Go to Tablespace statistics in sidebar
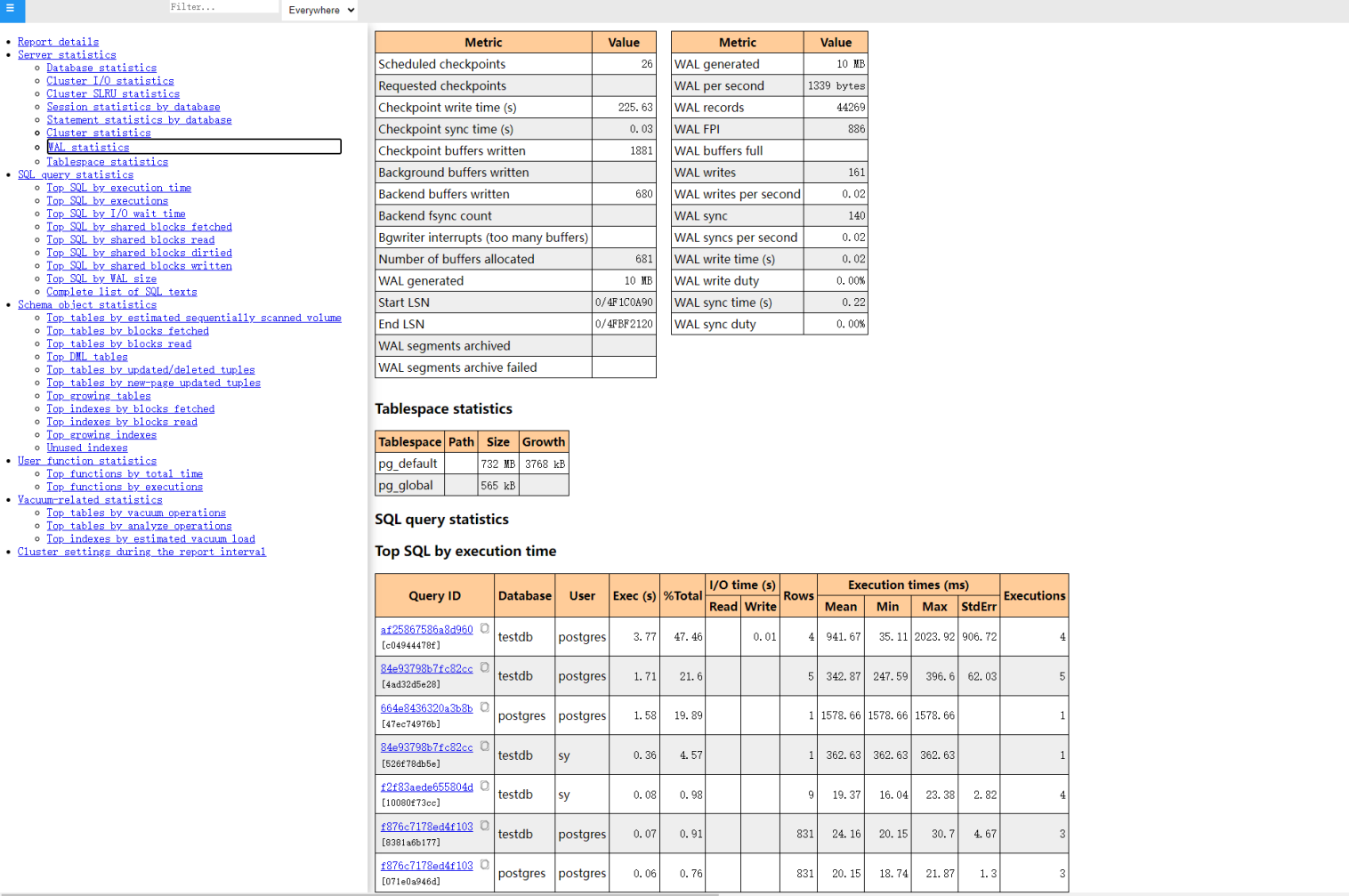Viewport: 1349px width, 896px height. pos(108,162)
